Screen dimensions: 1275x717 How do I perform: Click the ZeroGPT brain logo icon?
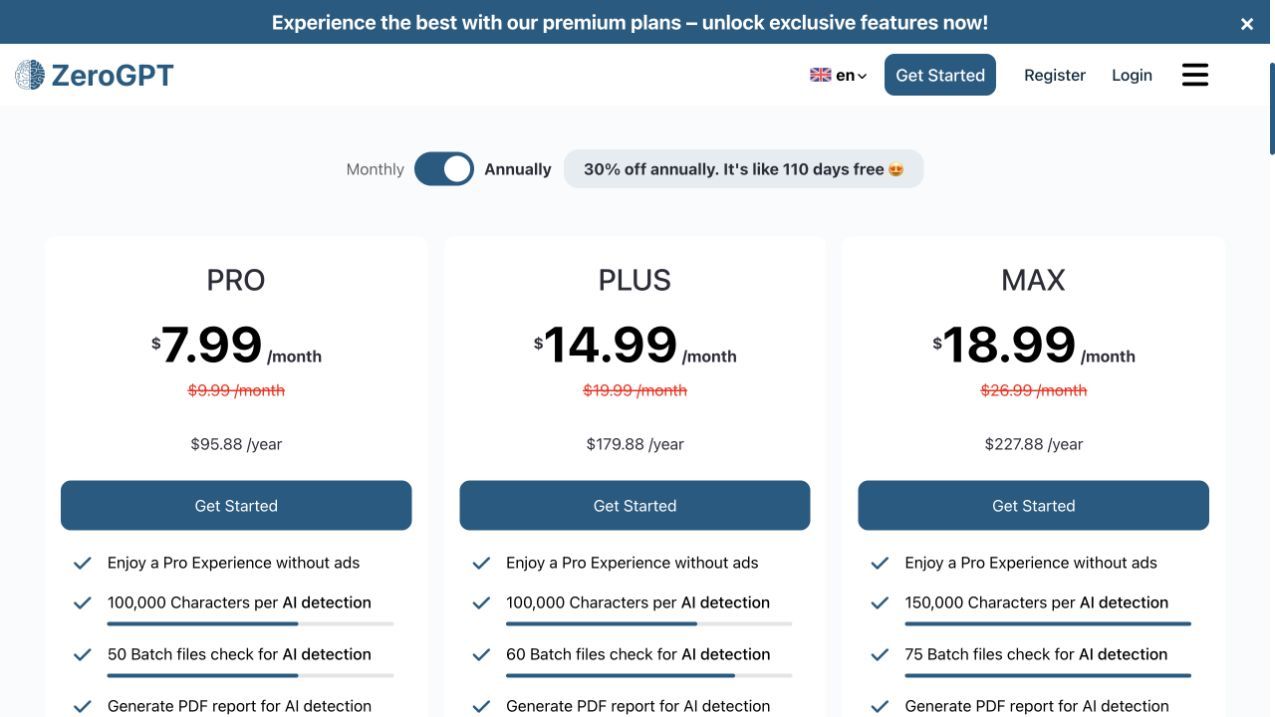[x=30, y=75]
